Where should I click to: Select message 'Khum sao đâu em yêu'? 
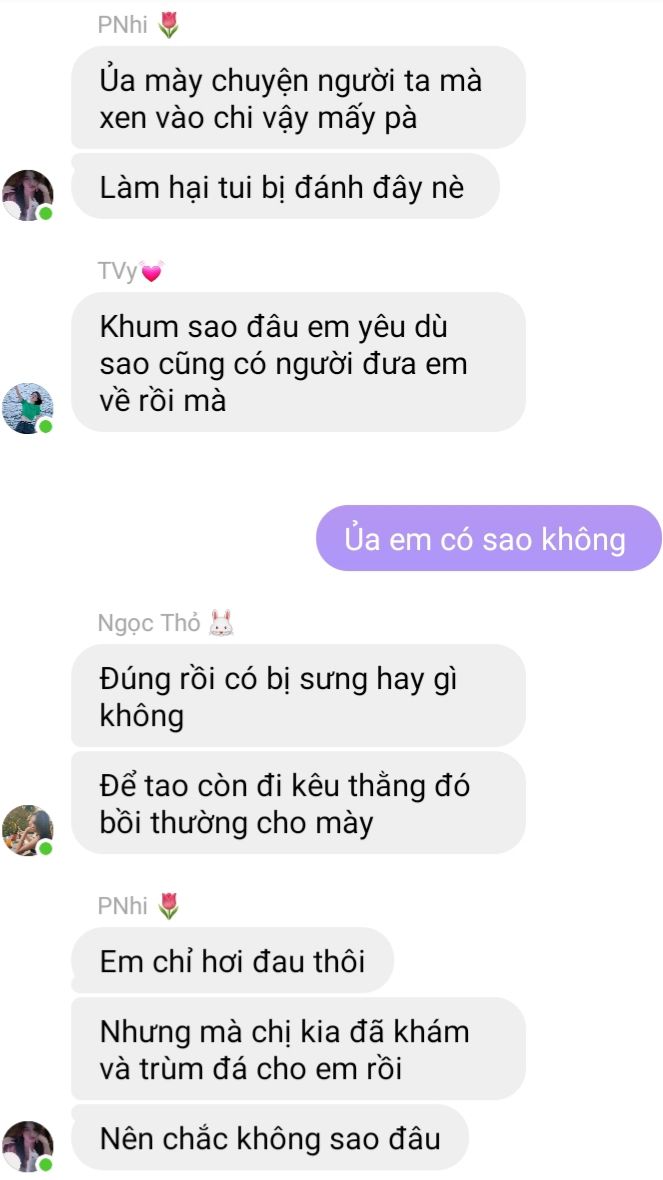pyautogui.click(x=298, y=362)
